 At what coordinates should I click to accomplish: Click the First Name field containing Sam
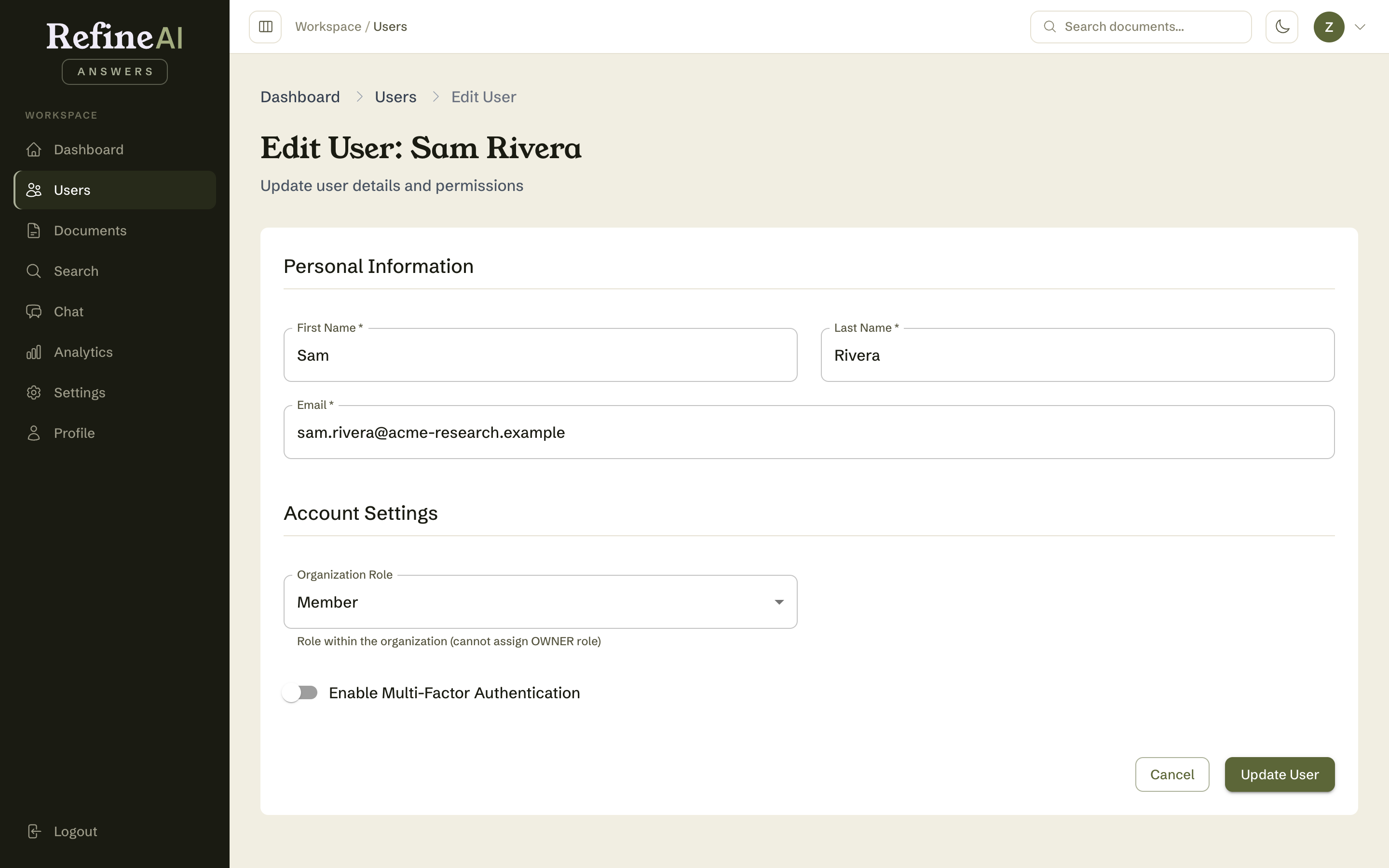click(x=540, y=355)
